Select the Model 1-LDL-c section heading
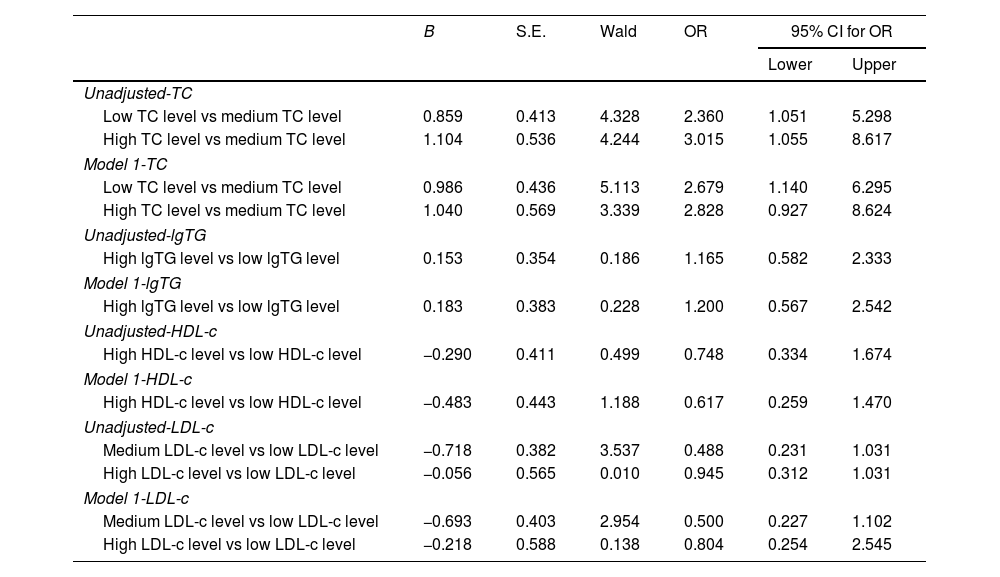 click(136, 498)
